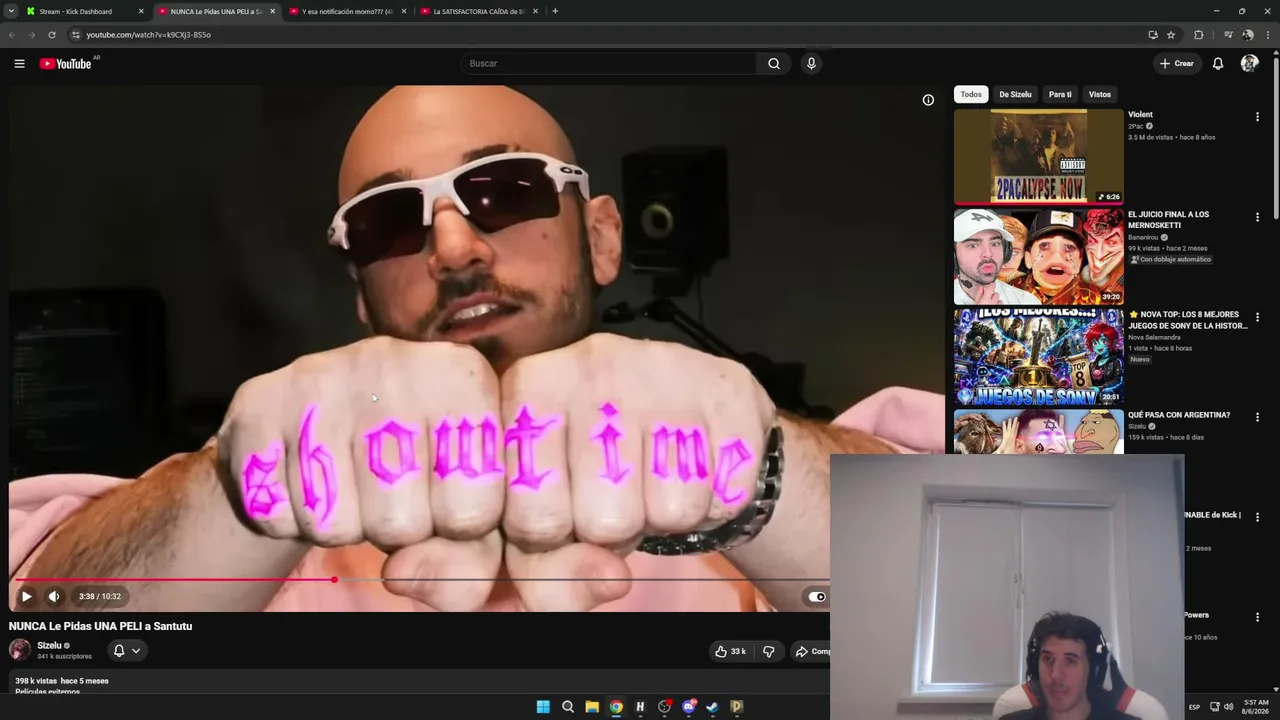This screenshot has width=1280, height=720.
Task: Open the YouTube guide hamburger menu
Action: [x=19, y=63]
